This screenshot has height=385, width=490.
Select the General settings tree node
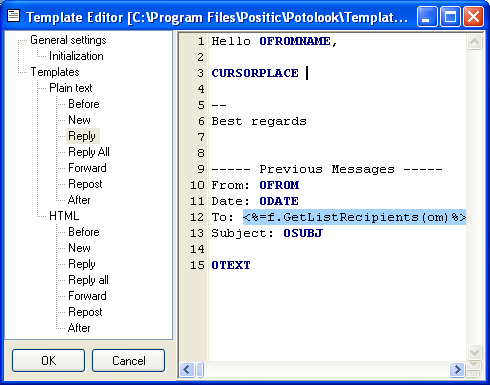pos(68,40)
